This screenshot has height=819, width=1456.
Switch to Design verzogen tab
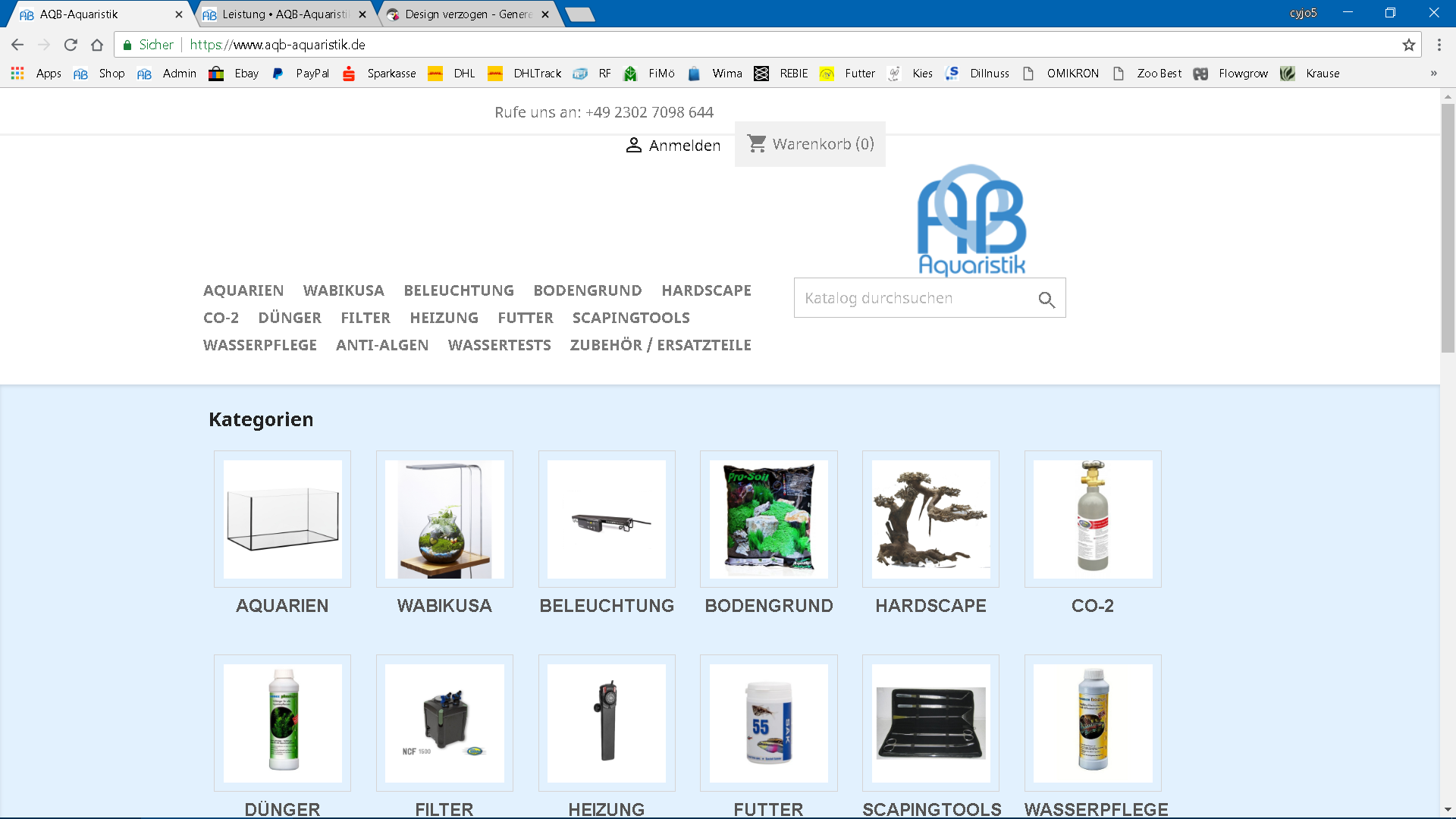tap(468, 14)
